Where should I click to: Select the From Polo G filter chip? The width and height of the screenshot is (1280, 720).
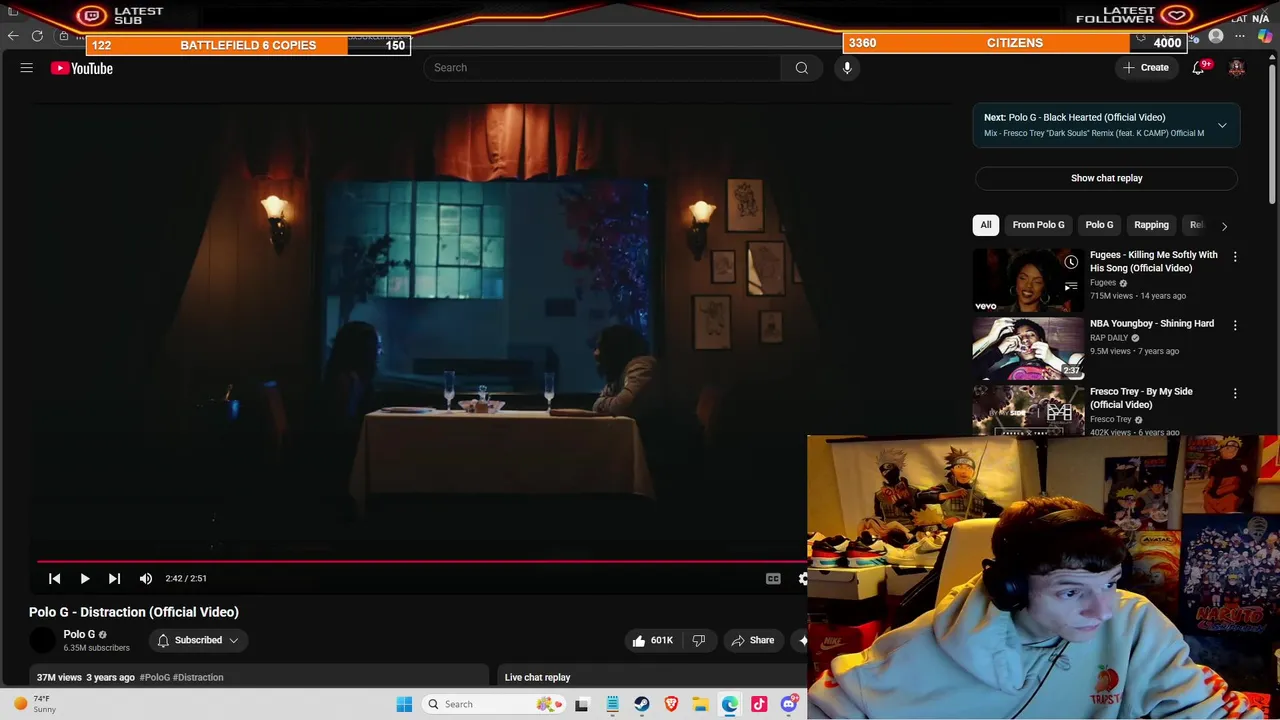click(1038, 225)
